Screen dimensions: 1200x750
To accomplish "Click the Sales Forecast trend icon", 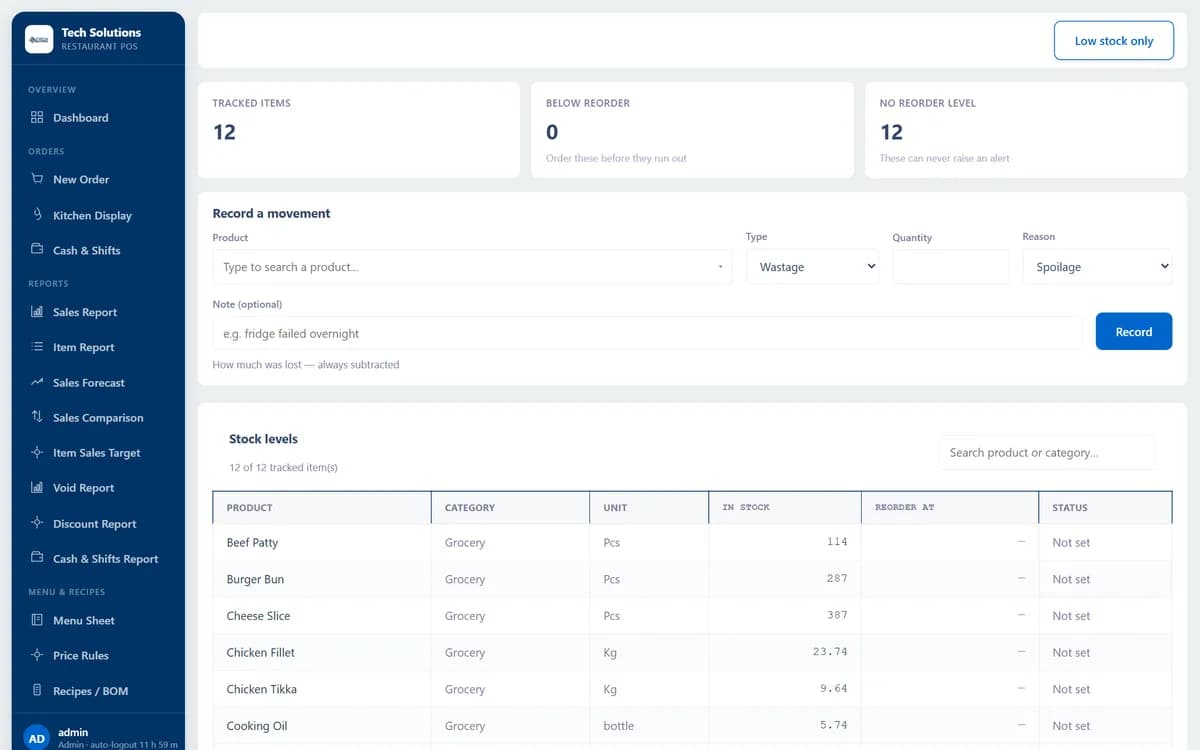I will [37, 382].
